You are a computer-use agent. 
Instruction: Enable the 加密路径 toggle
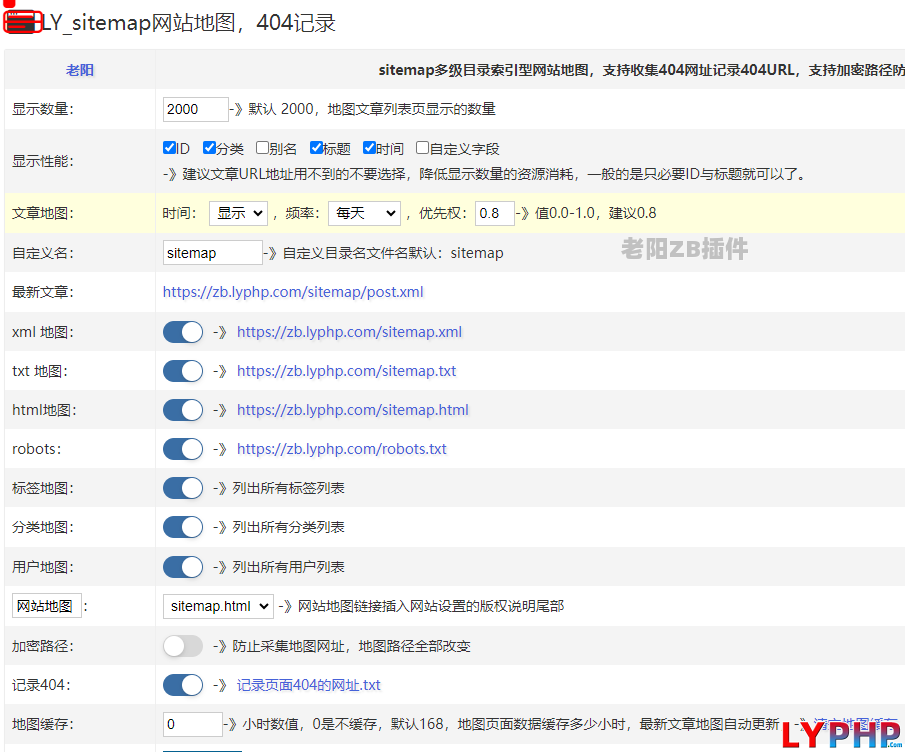tap(183, 646)
